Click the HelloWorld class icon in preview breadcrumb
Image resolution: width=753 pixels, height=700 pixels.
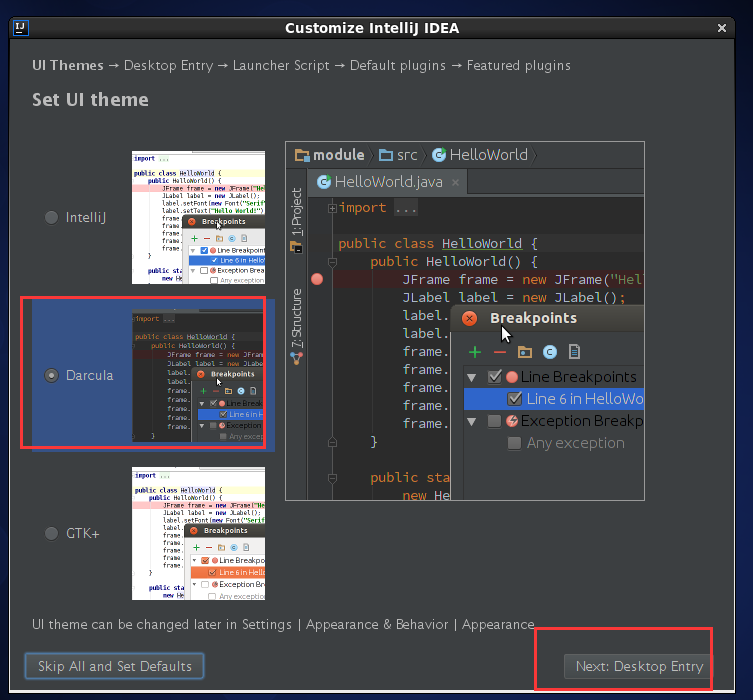click(439, 155)
